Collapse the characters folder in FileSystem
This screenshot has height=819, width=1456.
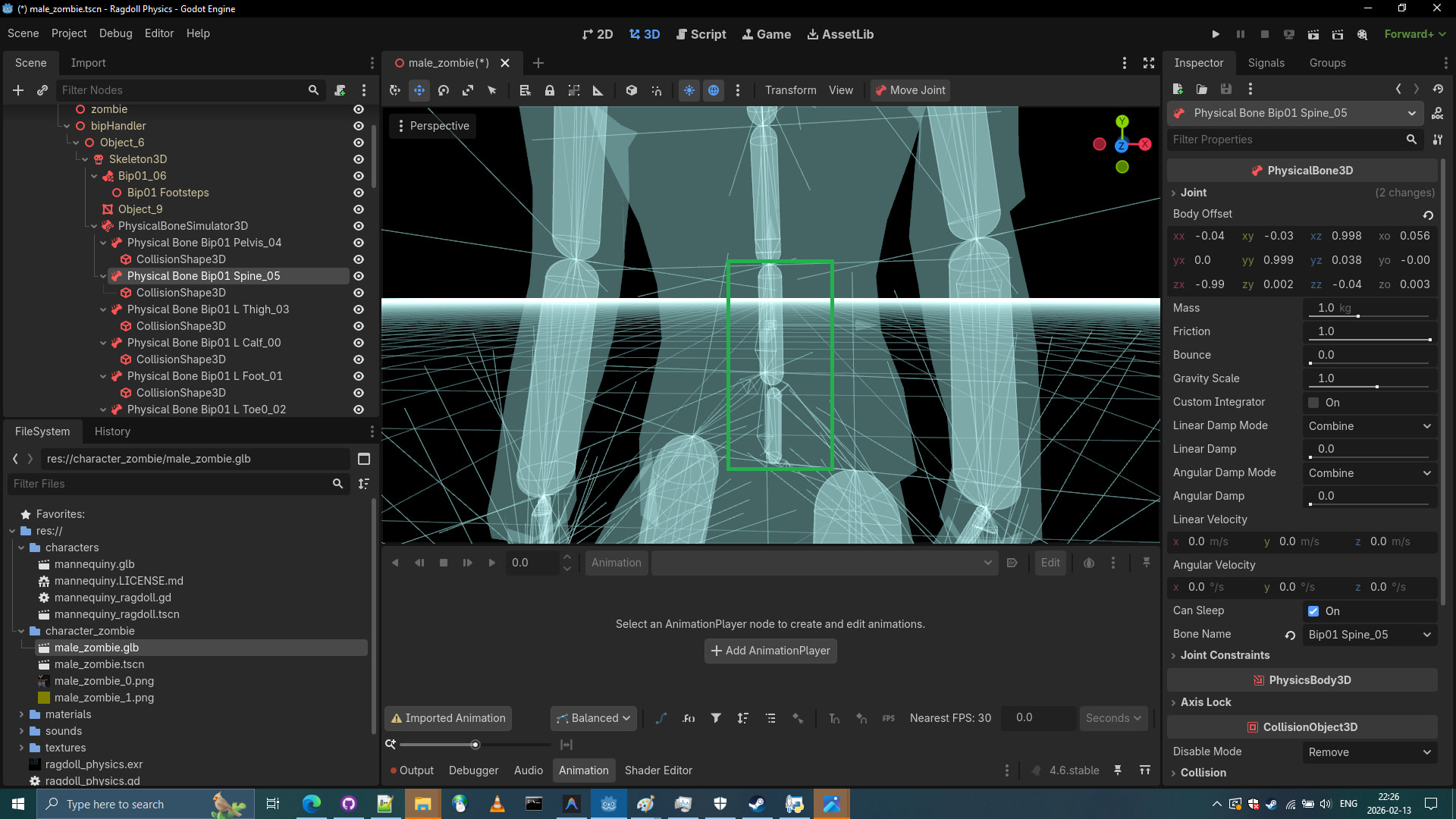pos(22,548)
